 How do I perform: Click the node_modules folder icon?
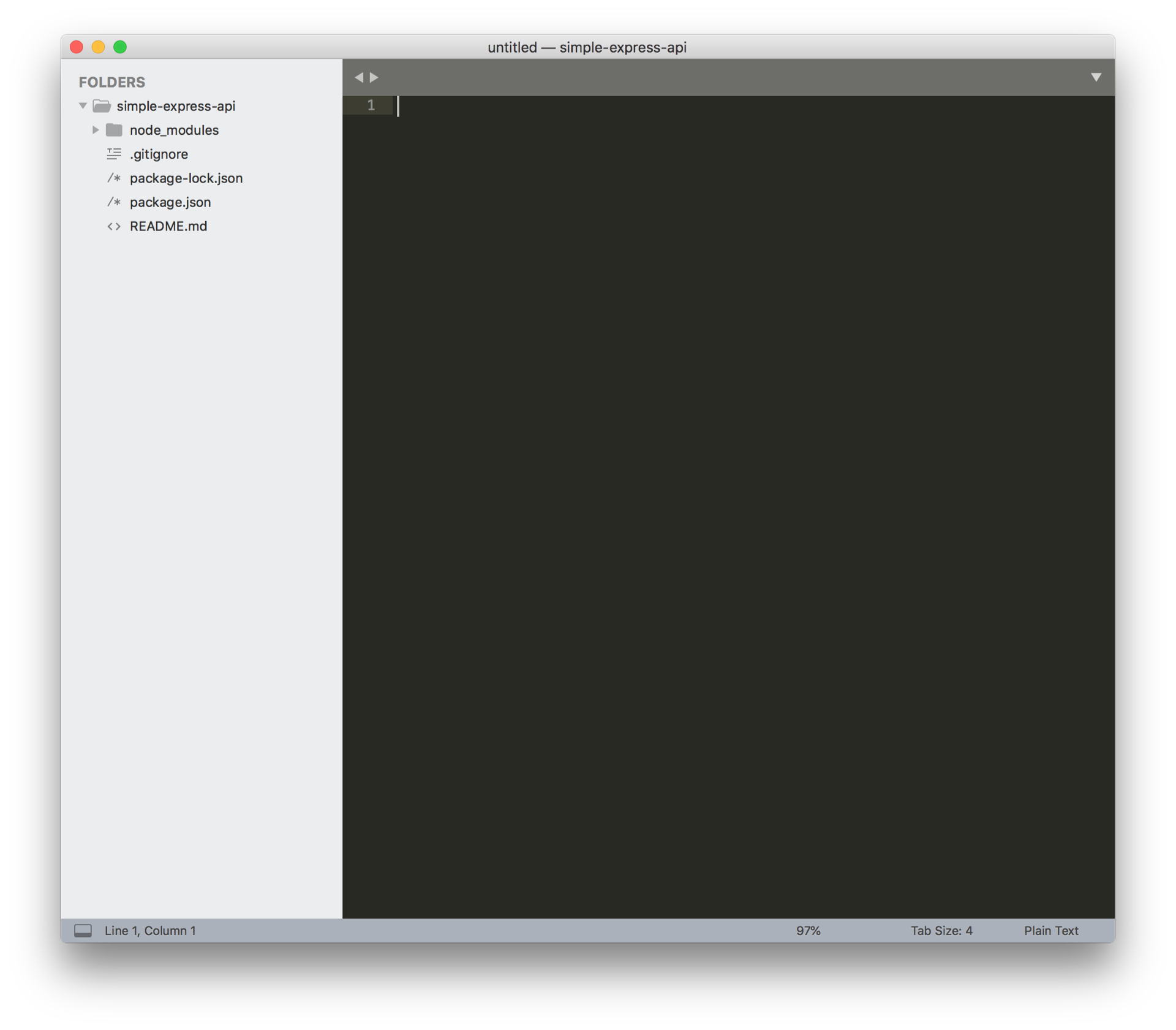tap(114, 130)
